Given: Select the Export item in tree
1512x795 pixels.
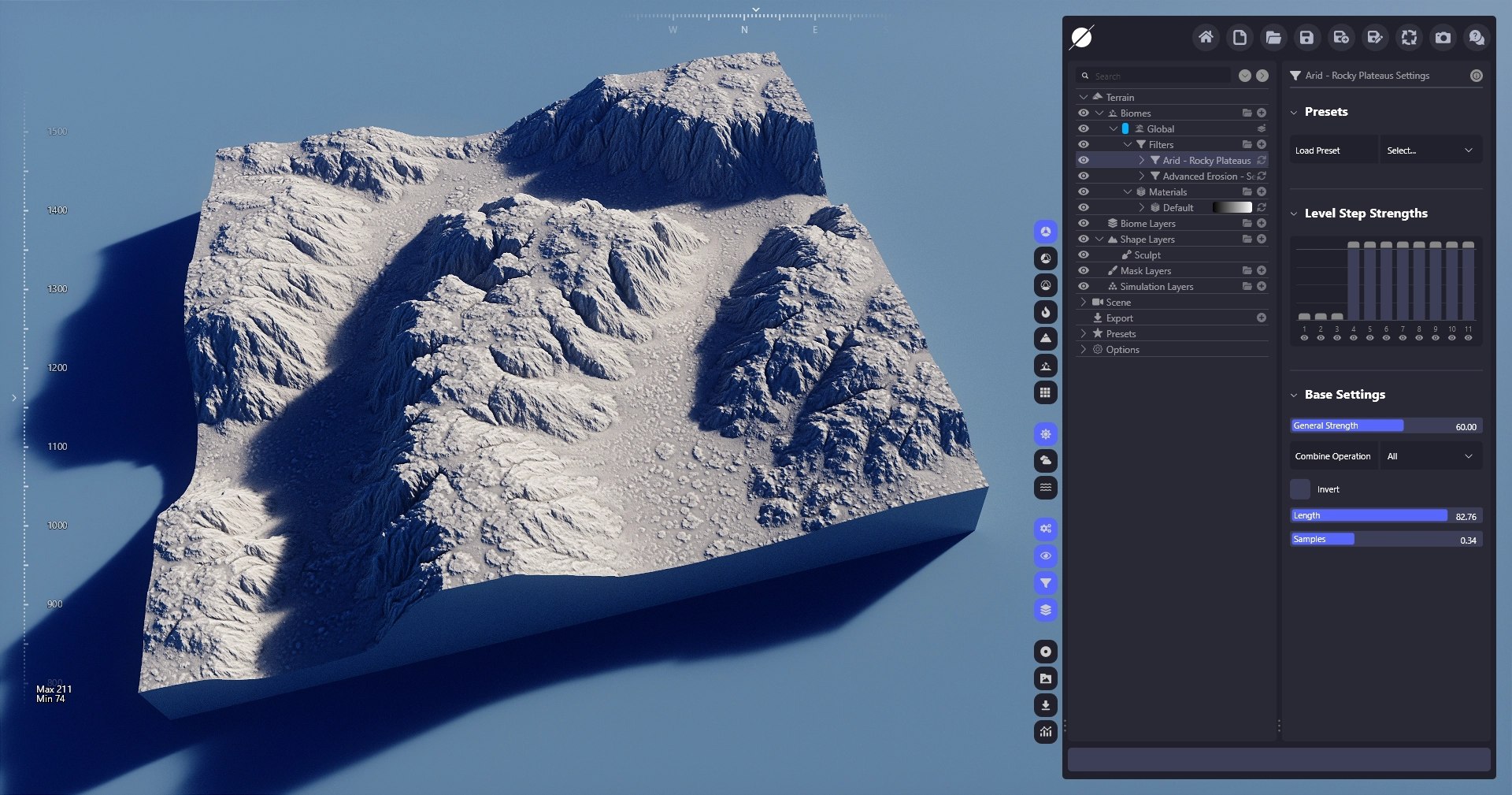Looking at the screenshot, I should pos(1119,318).
